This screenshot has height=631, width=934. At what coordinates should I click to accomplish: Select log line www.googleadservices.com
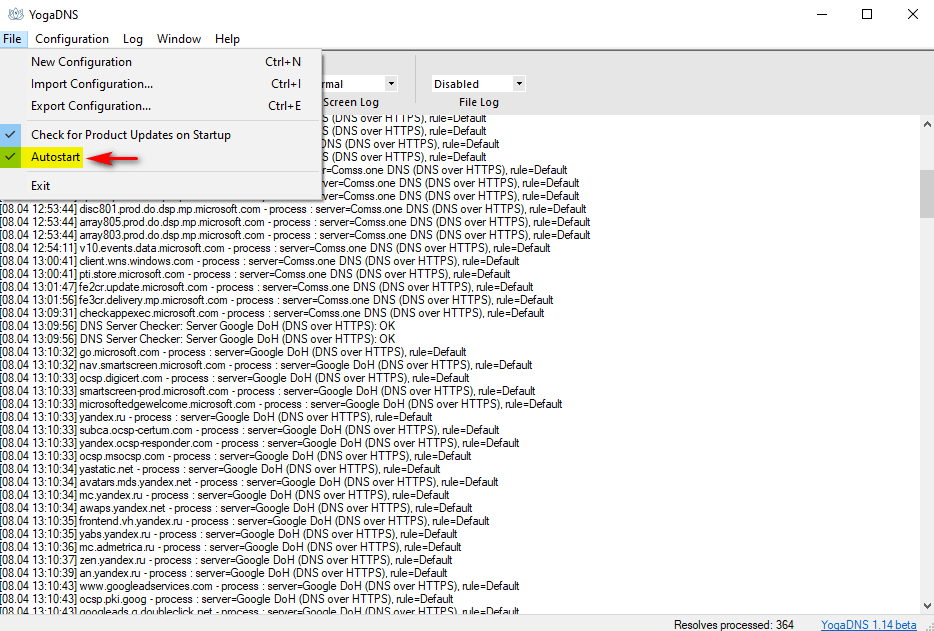[260, 586]
